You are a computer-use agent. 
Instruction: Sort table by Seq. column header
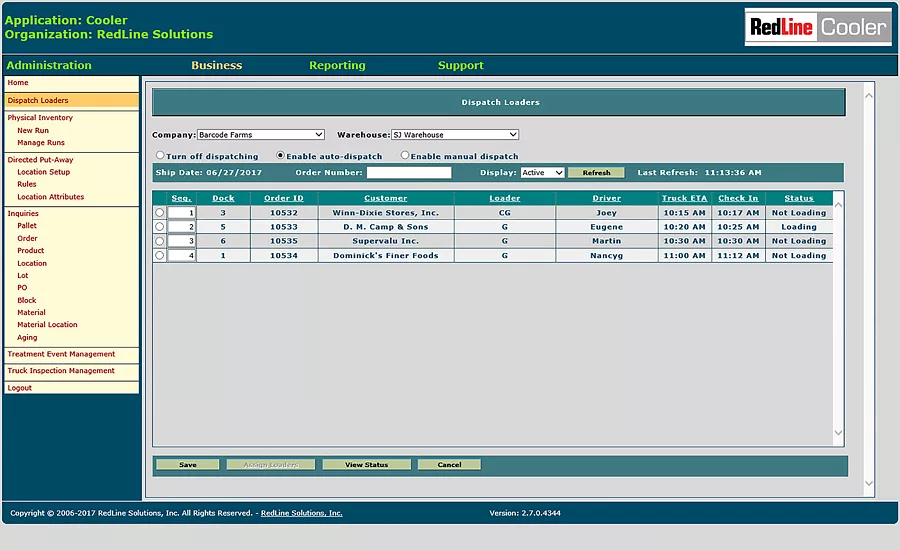[181, 198]
